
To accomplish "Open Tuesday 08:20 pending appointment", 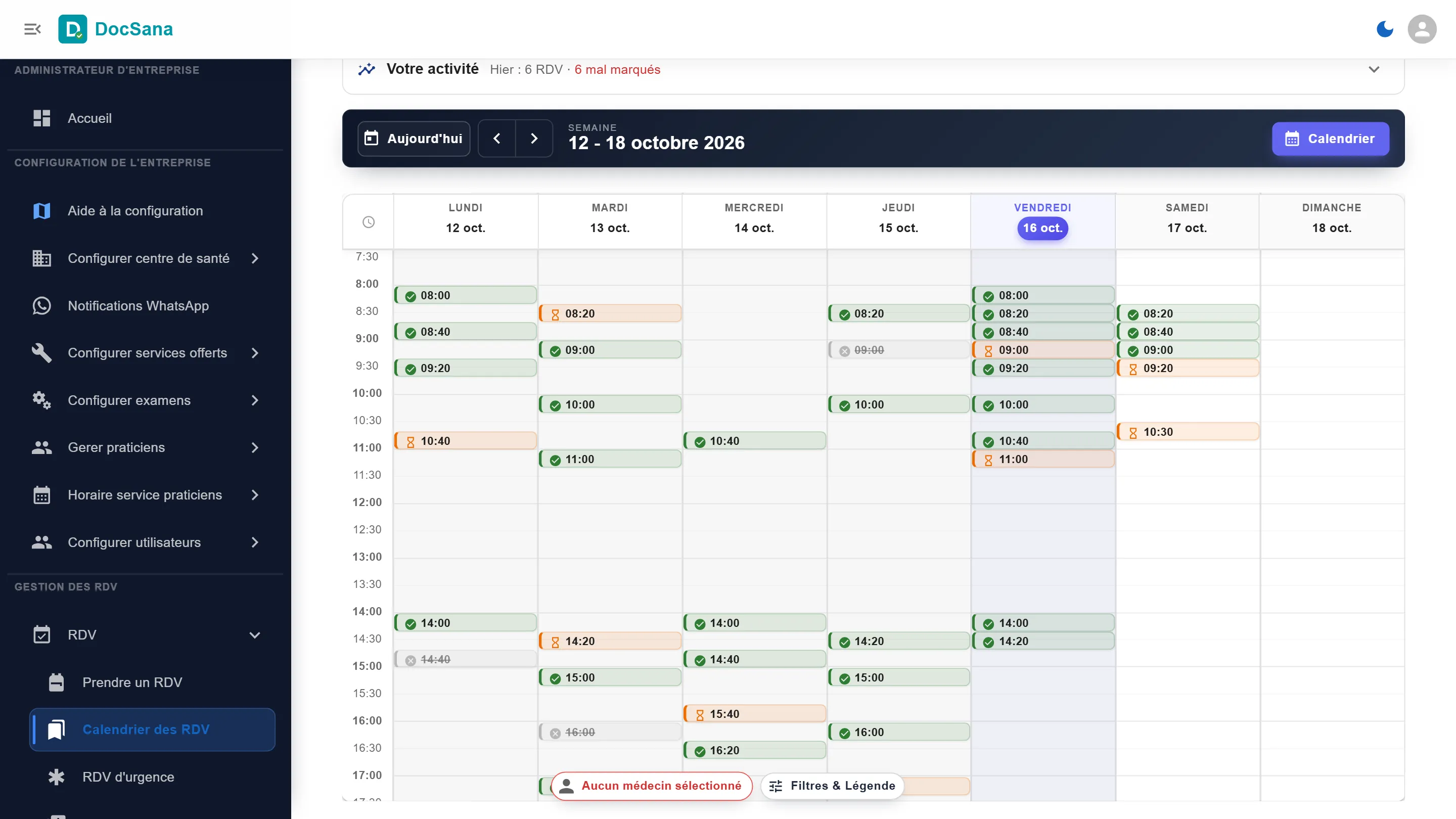I will pos(610,313).
